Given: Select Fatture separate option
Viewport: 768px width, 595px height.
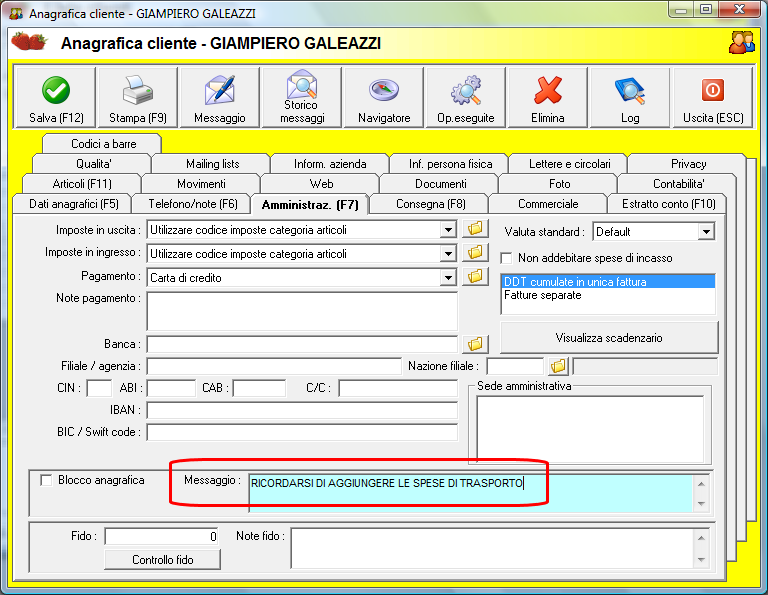Looking at the screenshot, I should [607, 295].
